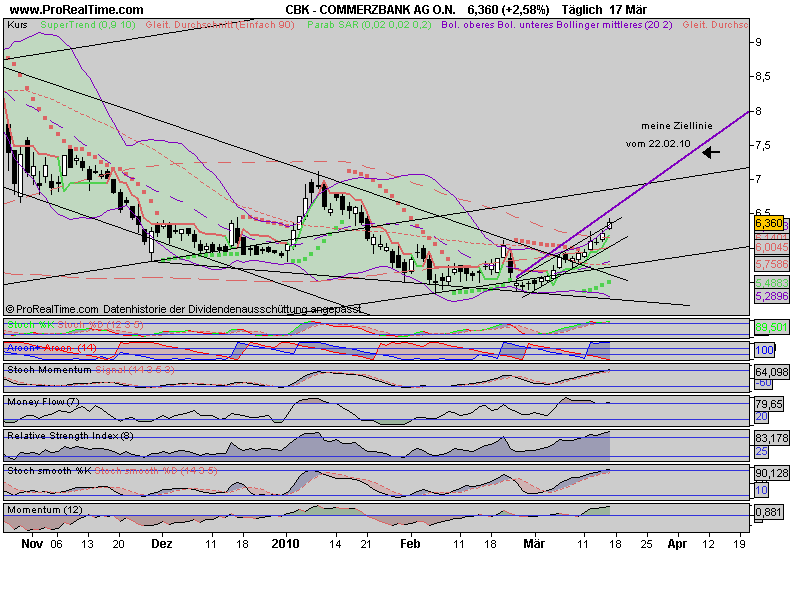Click the 17 Mär date in header
This screenshot has height=600, width=800.
point(628,10)
